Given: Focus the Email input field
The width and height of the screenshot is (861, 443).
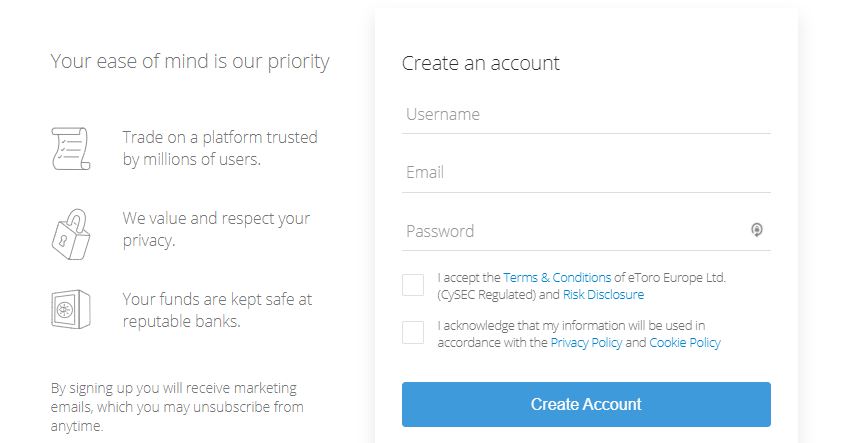Looking at the screenshot, I should tap(586, 173).
